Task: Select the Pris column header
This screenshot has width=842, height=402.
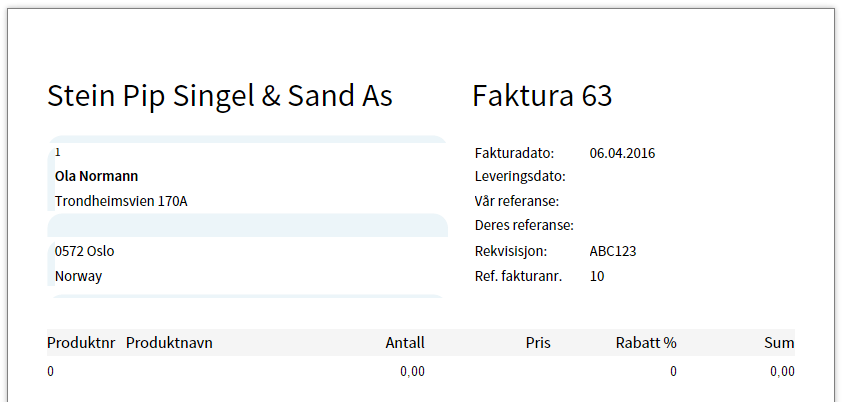Action: (x=538, y=343)
